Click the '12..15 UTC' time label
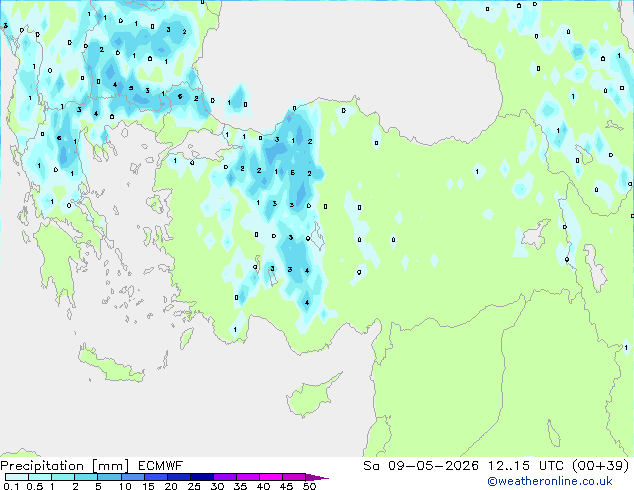The height and width of the screenshot is (490, 634). (527, 466)
